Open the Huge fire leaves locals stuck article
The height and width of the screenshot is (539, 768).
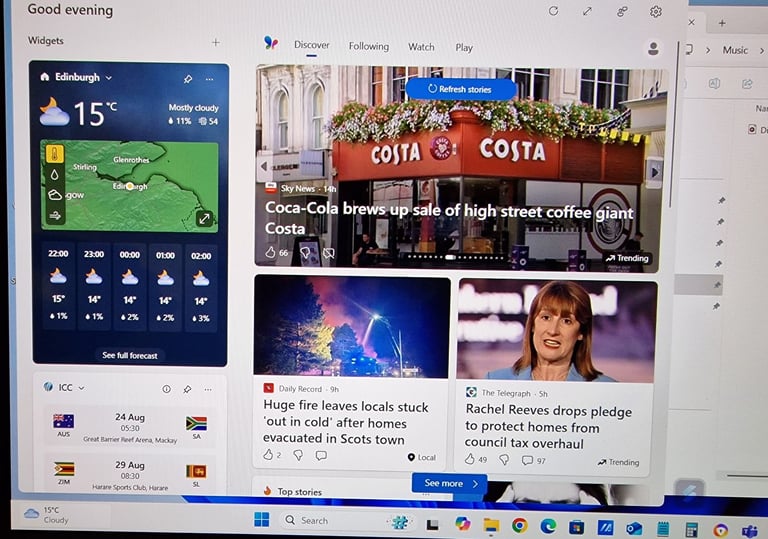tap(346, 422)
